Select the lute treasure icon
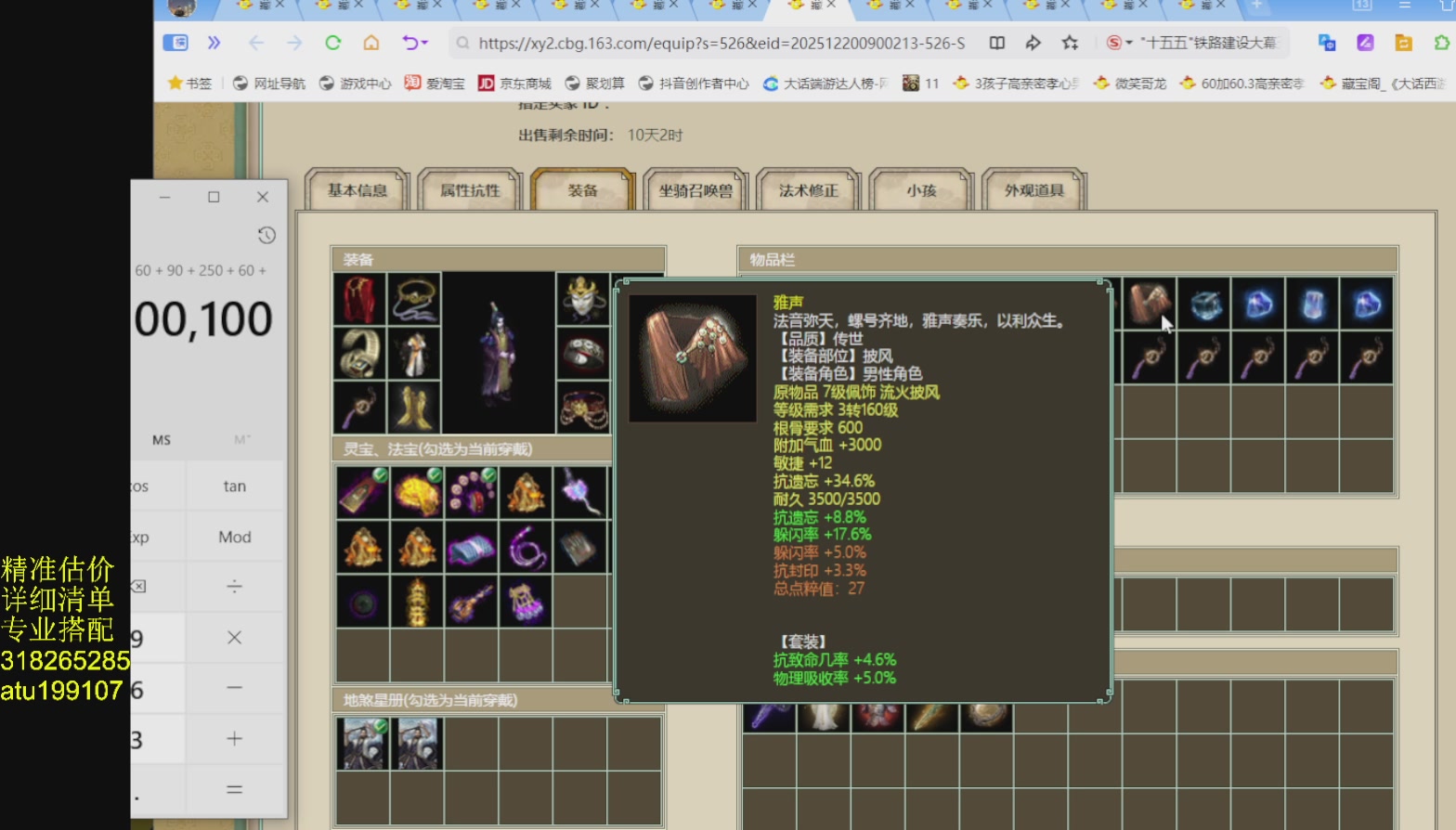Screen dimensions: 1456x830 tap(471, 601)
